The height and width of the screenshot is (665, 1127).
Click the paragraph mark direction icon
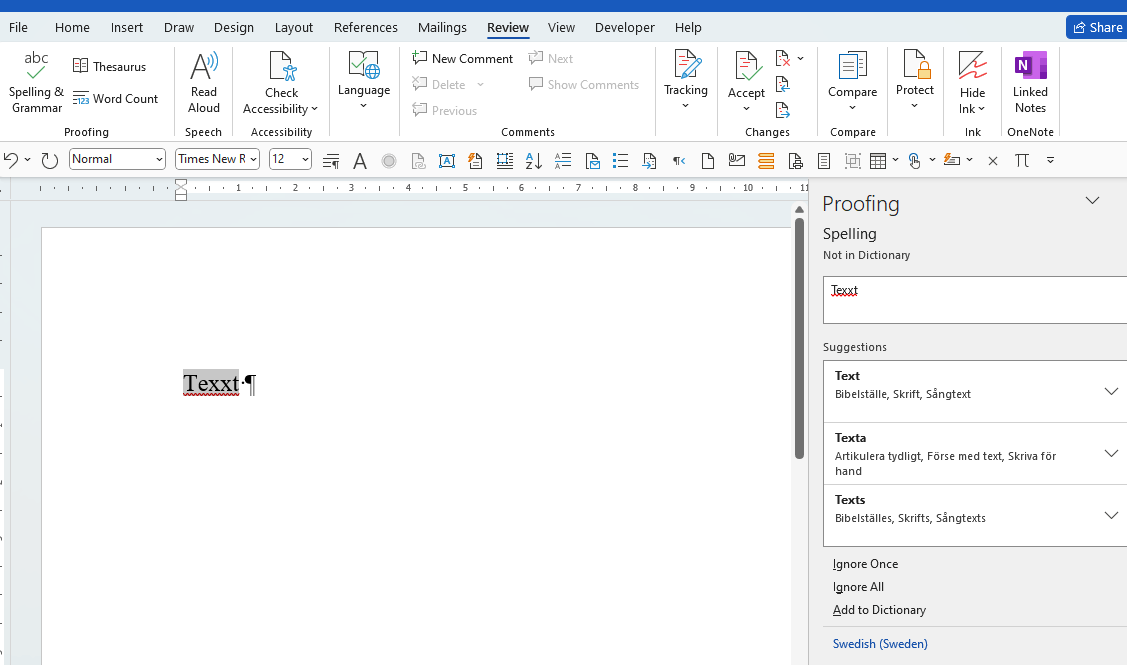point(678,160)
